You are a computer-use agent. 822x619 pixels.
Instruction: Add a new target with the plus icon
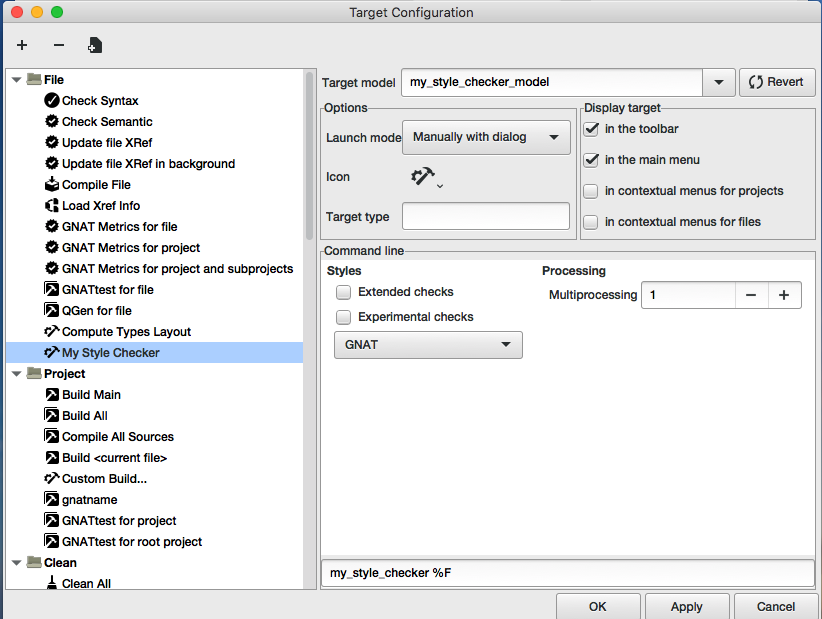(21, 44)
